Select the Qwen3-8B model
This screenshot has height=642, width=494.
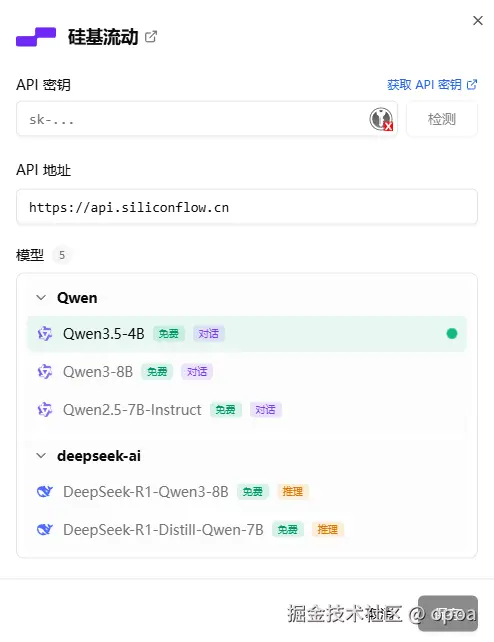pyautogui.click(x=247, y=372)
